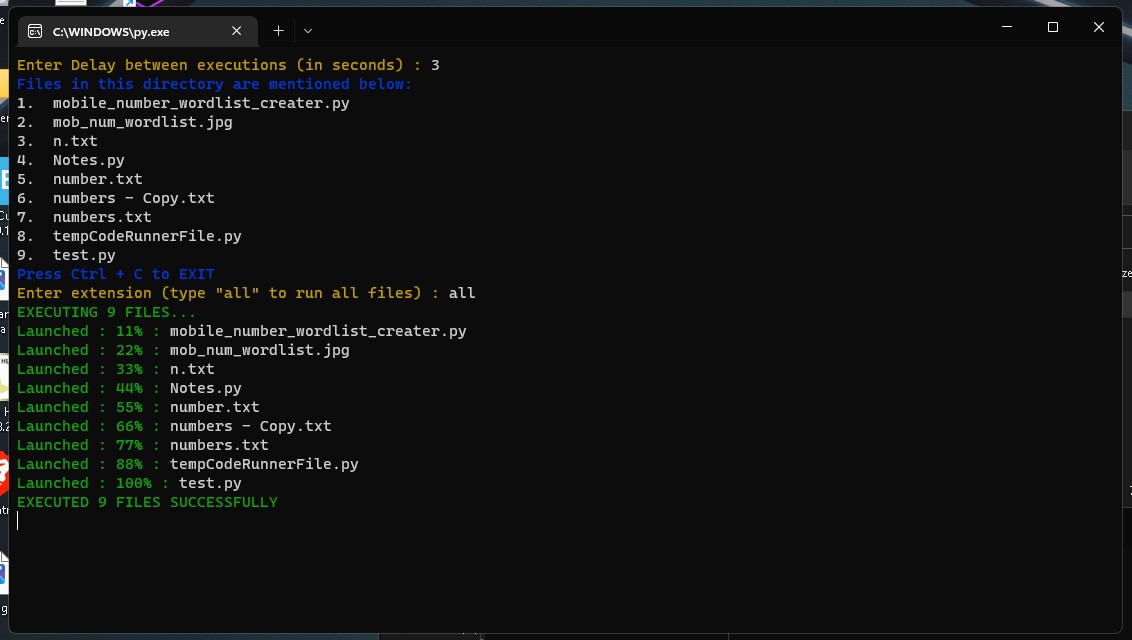Maximize the terminal window
Viewport: 1132px width, 640px height.
[1052, 27]
